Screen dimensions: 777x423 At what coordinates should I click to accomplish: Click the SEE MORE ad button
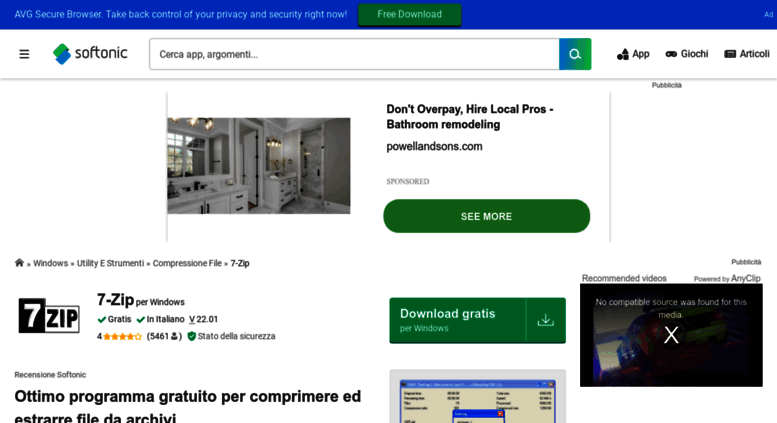487,216
